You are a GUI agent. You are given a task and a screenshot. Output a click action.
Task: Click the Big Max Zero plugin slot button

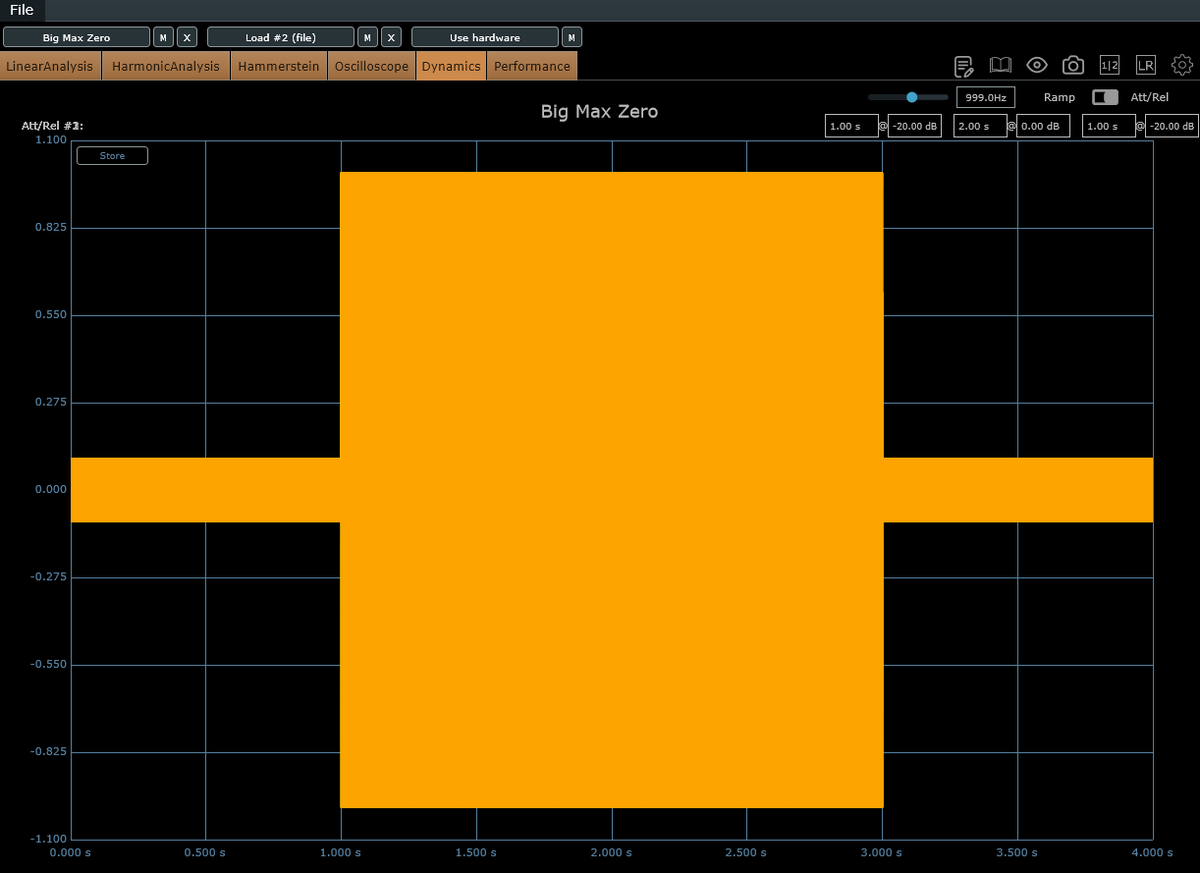[x=77, y=37]
